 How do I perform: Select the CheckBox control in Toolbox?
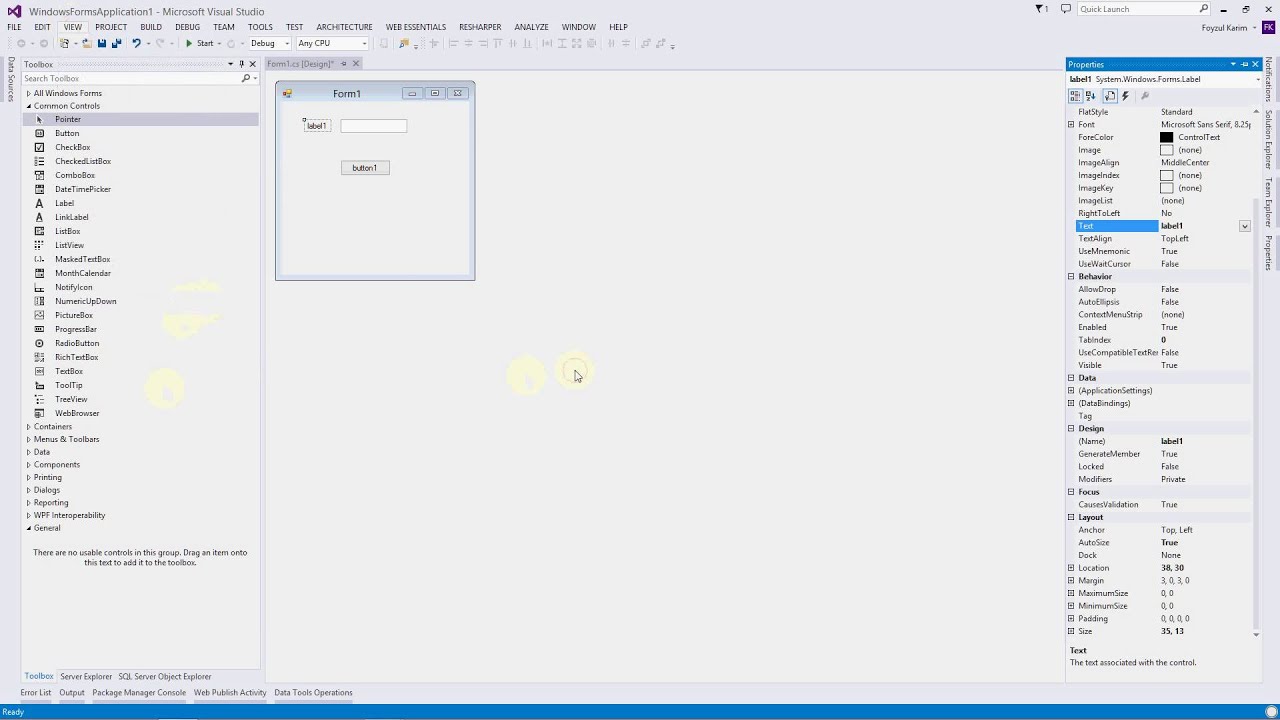coord(140,147)
